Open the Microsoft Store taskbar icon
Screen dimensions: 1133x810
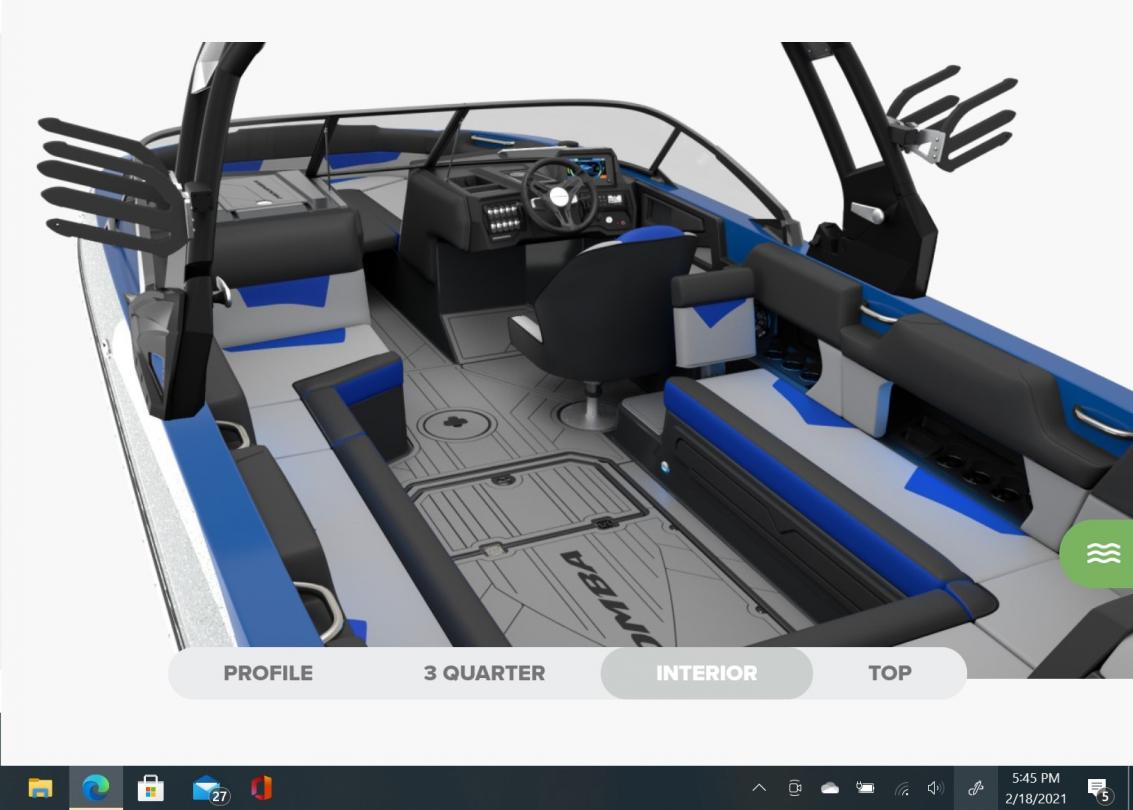click(x=151, y=788)
